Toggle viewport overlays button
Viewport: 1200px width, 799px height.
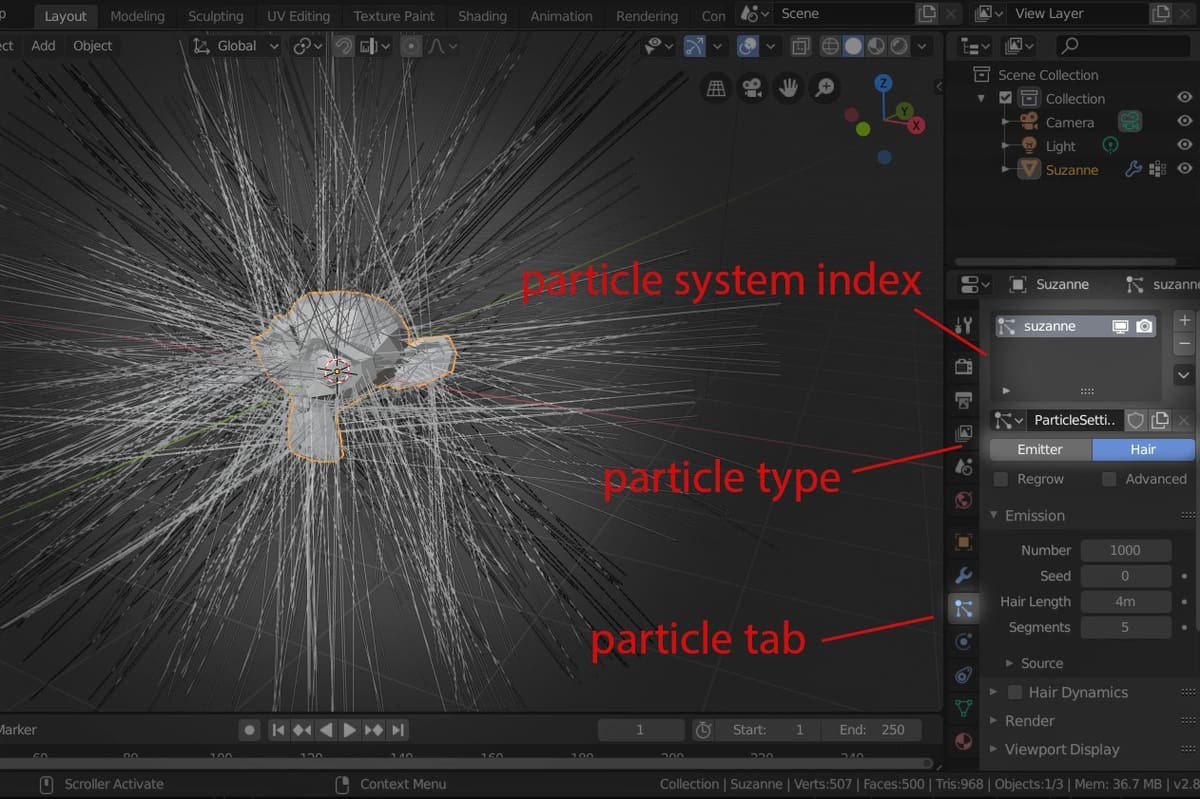(747, 46)
